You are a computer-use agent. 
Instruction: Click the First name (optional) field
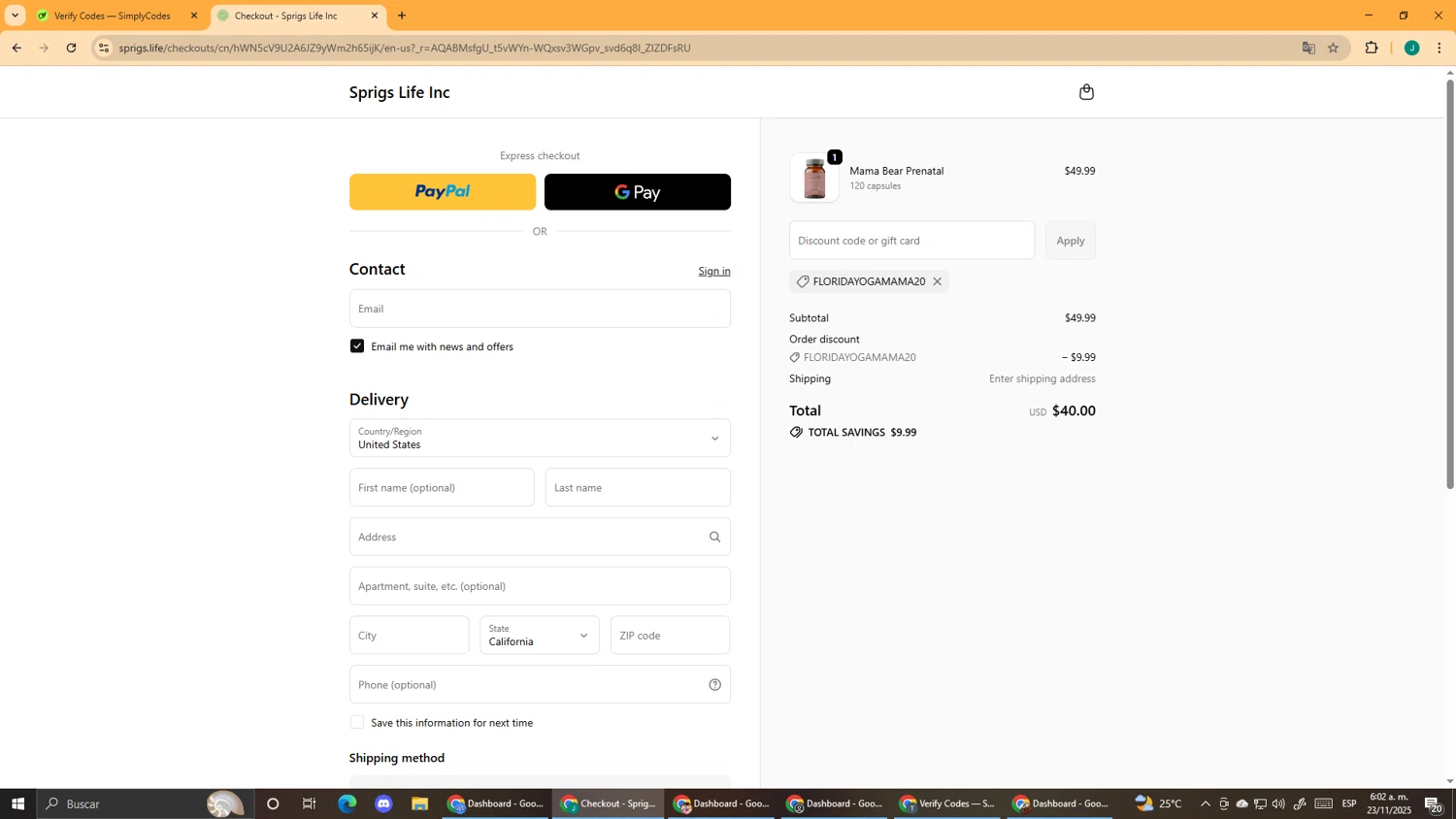[442, 487]
